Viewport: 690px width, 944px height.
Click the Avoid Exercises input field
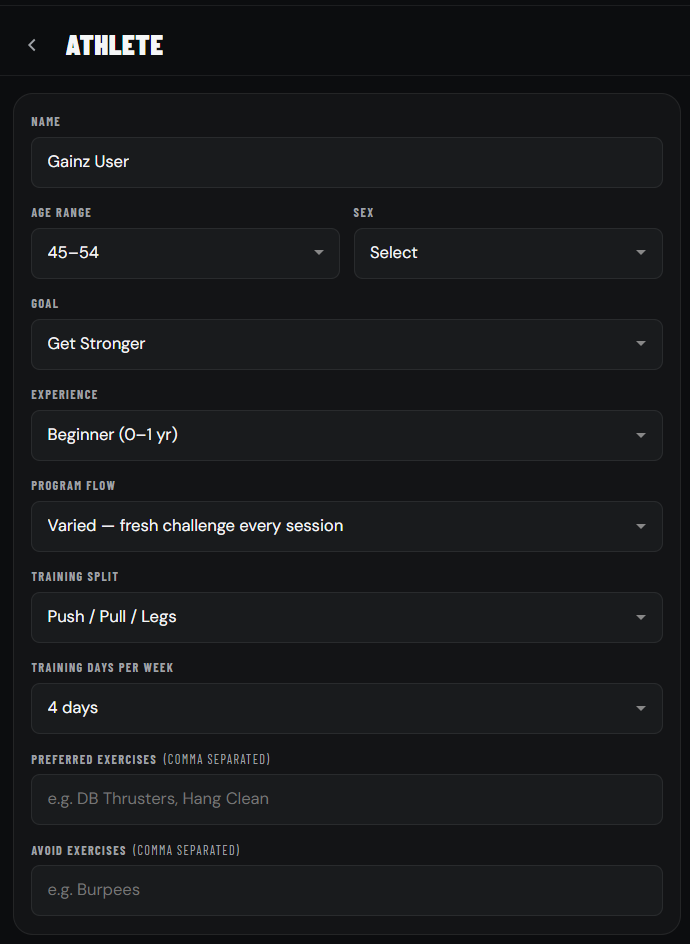click(346, 889)
